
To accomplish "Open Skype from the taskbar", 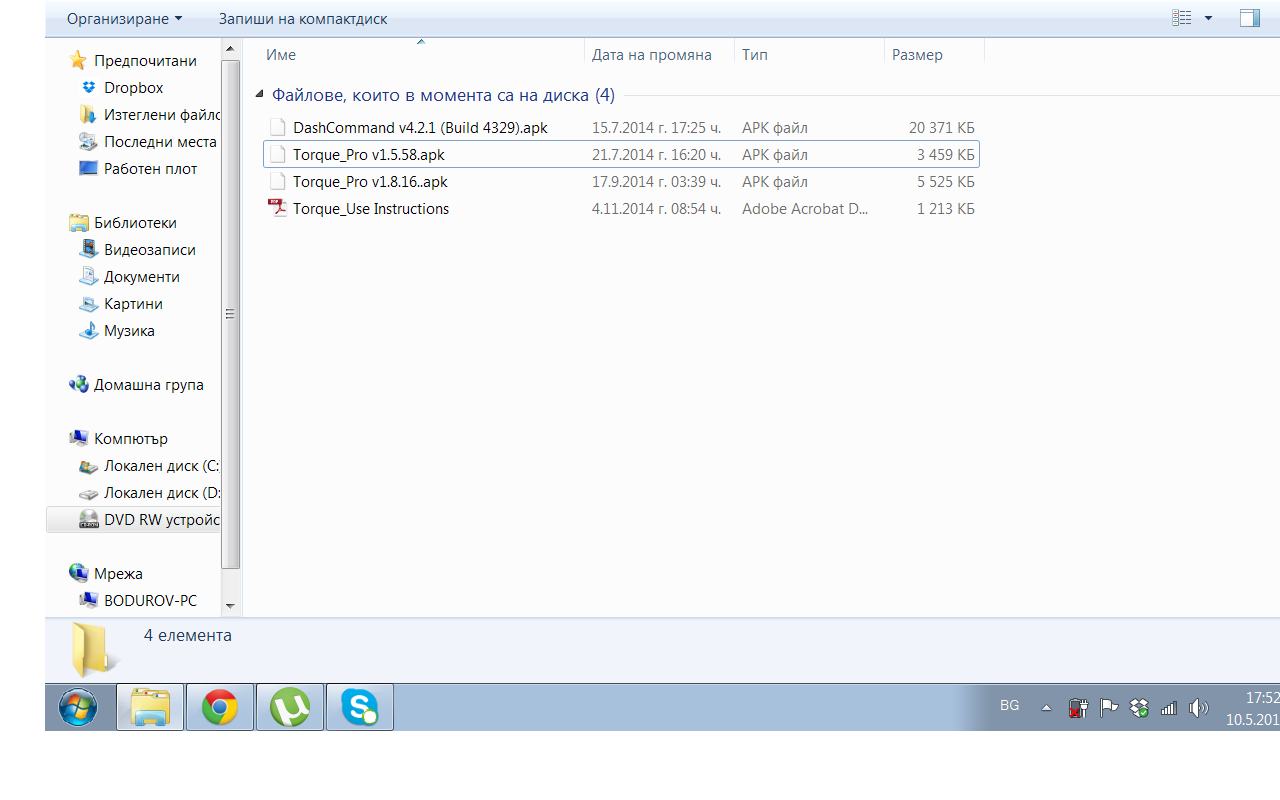I will (359, 708).
